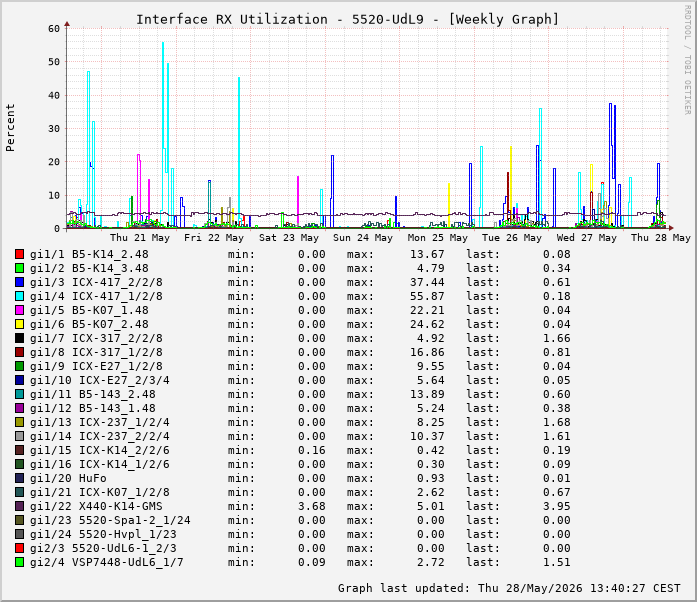This screenshot has width=697, height=602.
Task: Click the legend label gi2/4 VSP7448-UdL6_1/7
Action: tap(107, 562)
